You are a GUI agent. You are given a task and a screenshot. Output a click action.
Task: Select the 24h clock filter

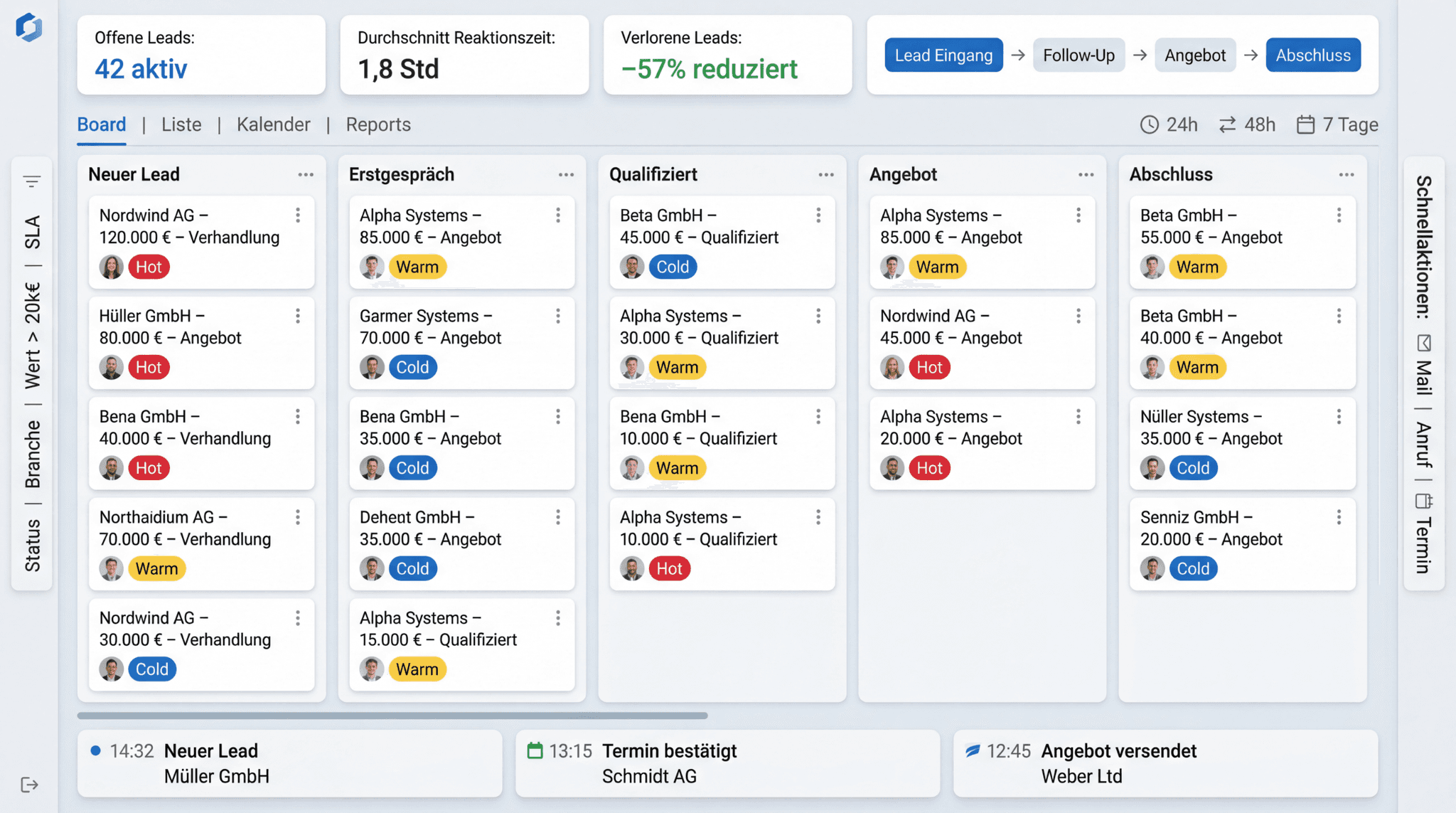[x=1169, y=125]
